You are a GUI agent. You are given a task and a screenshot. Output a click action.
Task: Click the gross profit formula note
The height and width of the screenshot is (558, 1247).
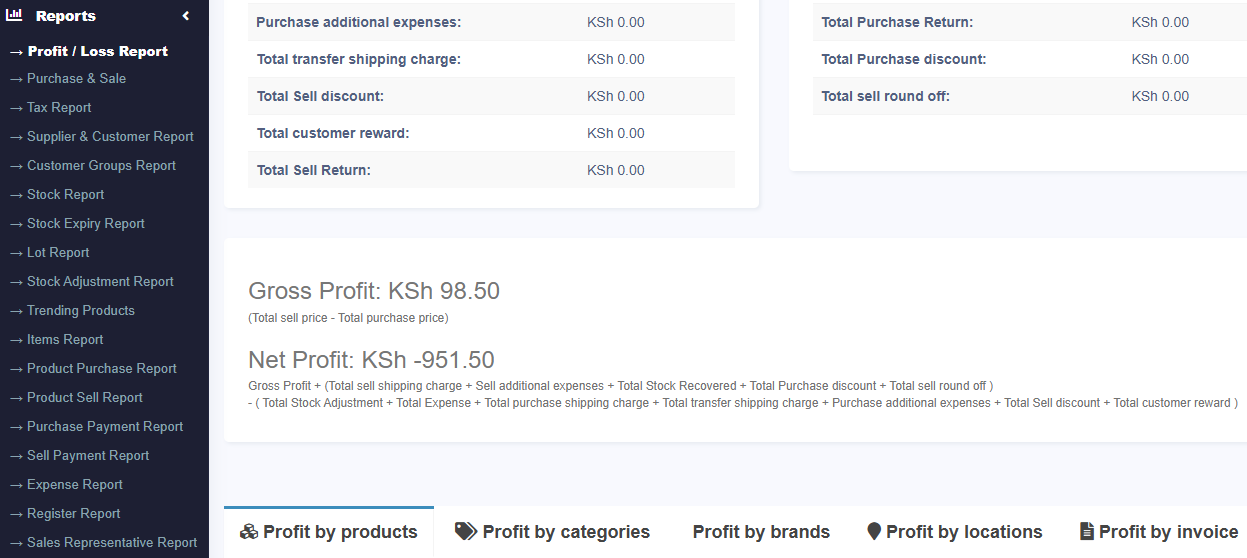[348, 318]
